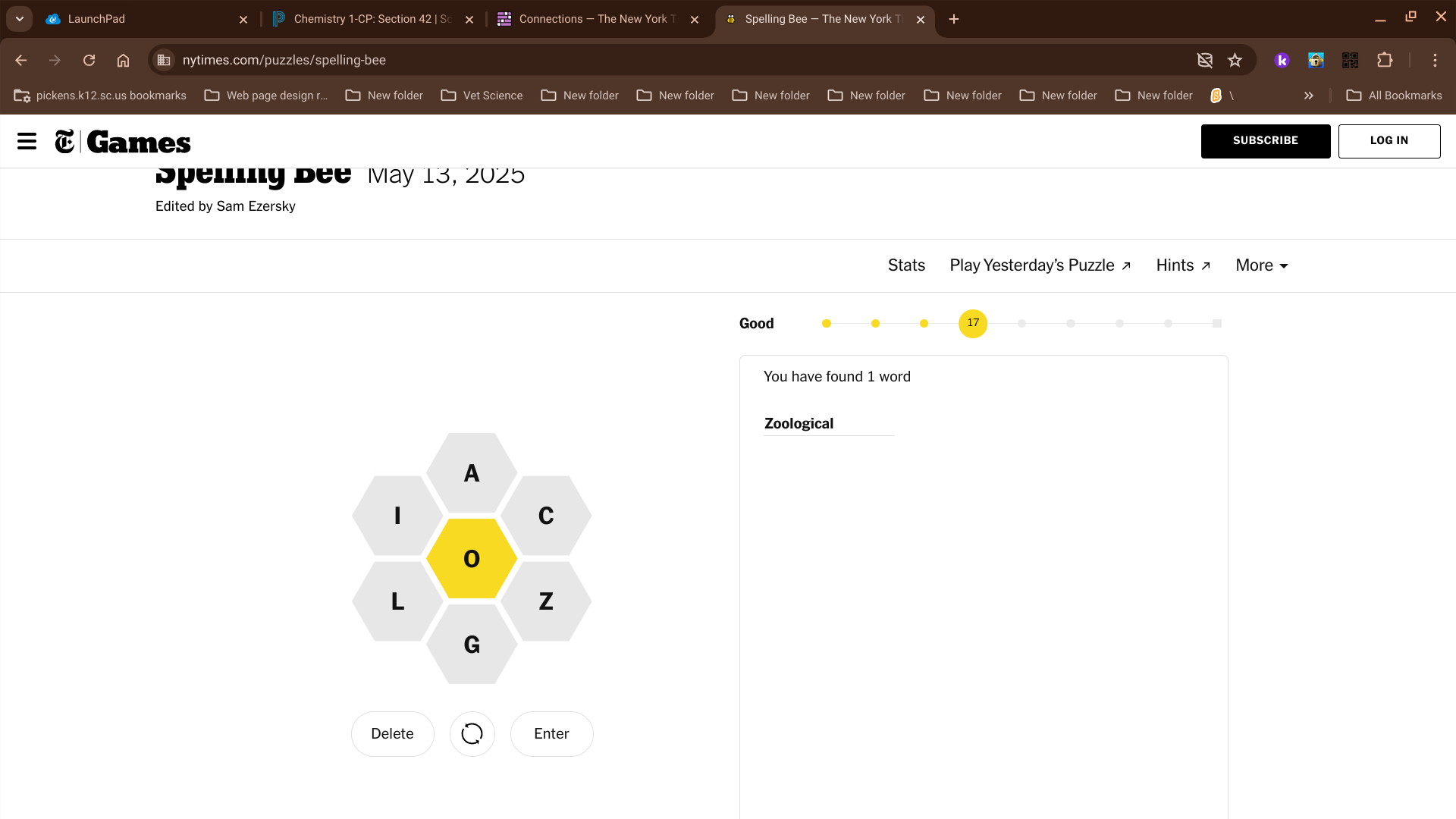
Task: Click the Subscribe button
Action: [x=1266, y=141]
